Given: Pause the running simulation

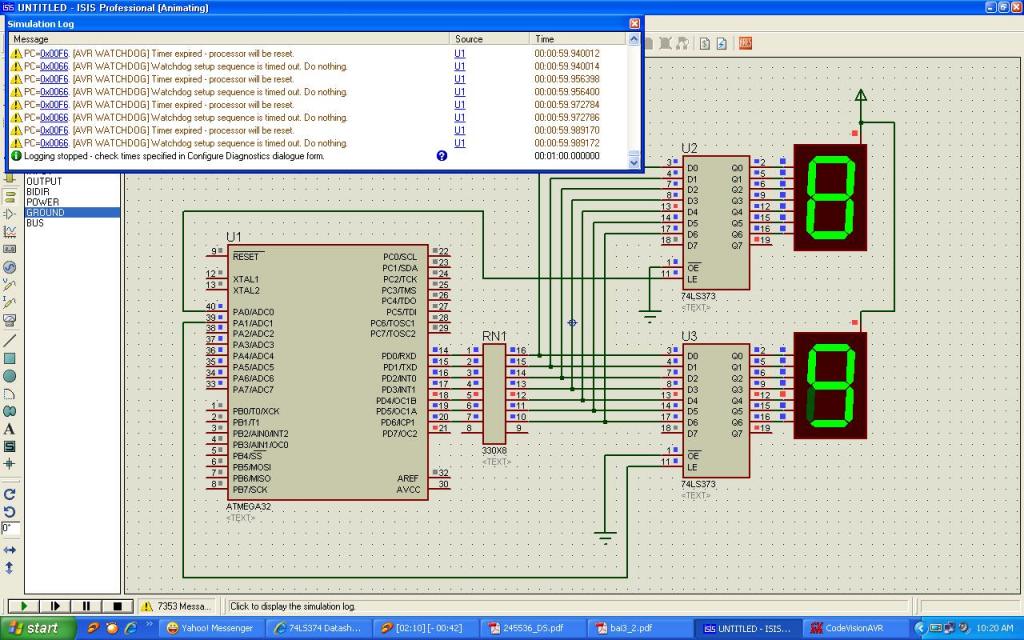Looking at the screenshot, I should pos(87,606).
